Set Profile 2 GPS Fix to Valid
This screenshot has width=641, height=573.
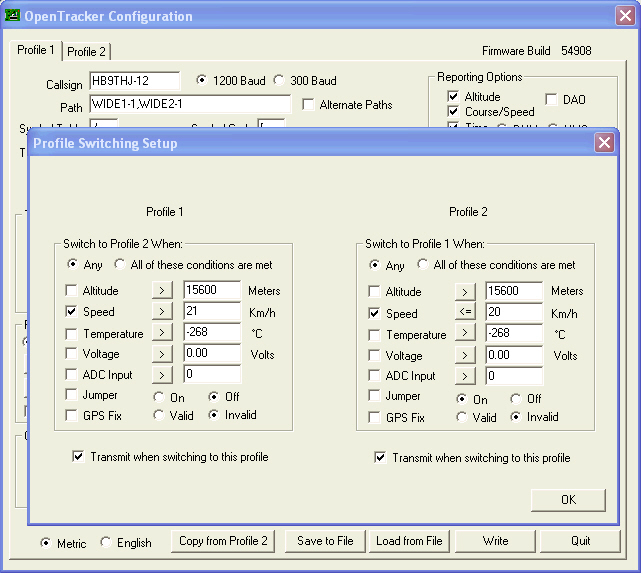(476, 417)
